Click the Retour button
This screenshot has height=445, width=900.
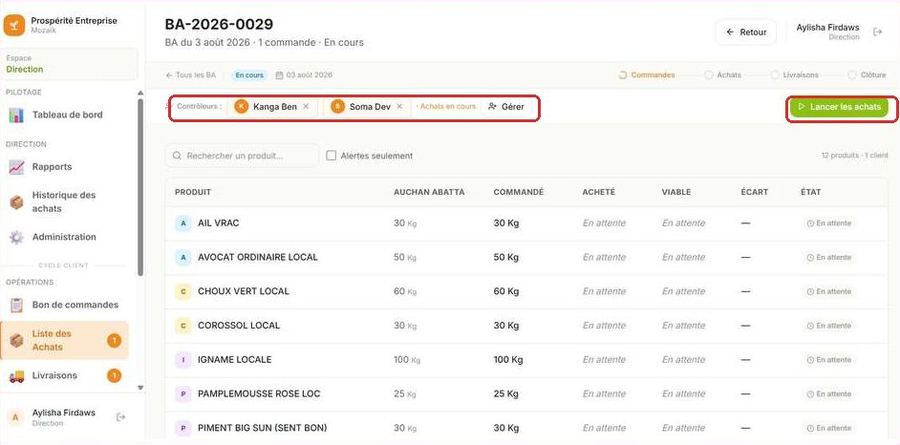tap(746, 32)
